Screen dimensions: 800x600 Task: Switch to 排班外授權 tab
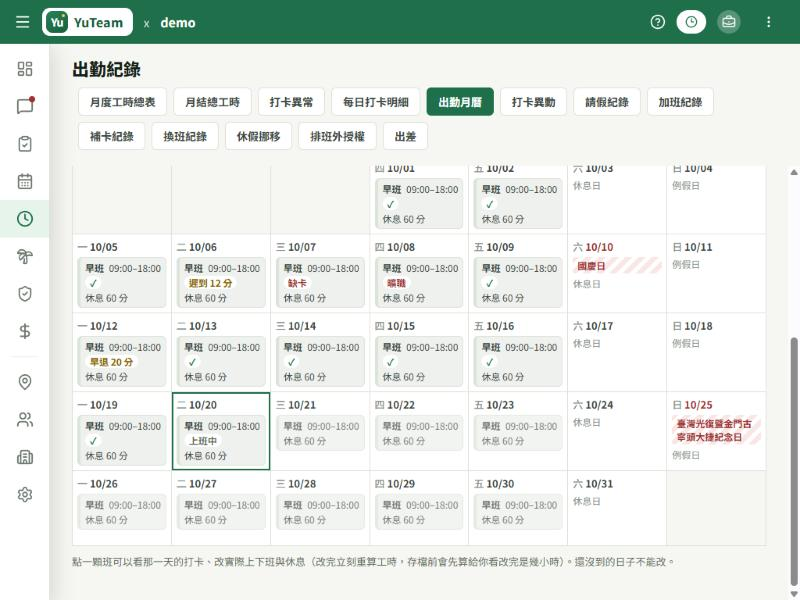pos(337,136)
